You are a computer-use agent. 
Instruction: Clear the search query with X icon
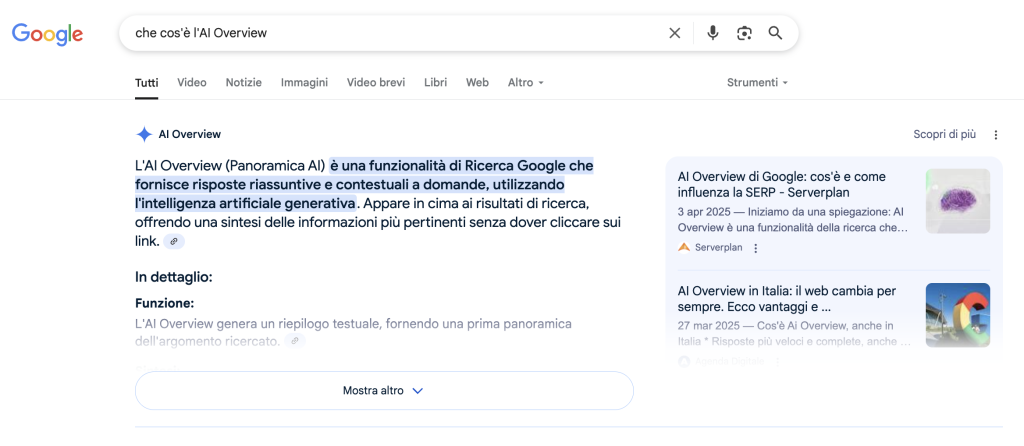[675, 33]
